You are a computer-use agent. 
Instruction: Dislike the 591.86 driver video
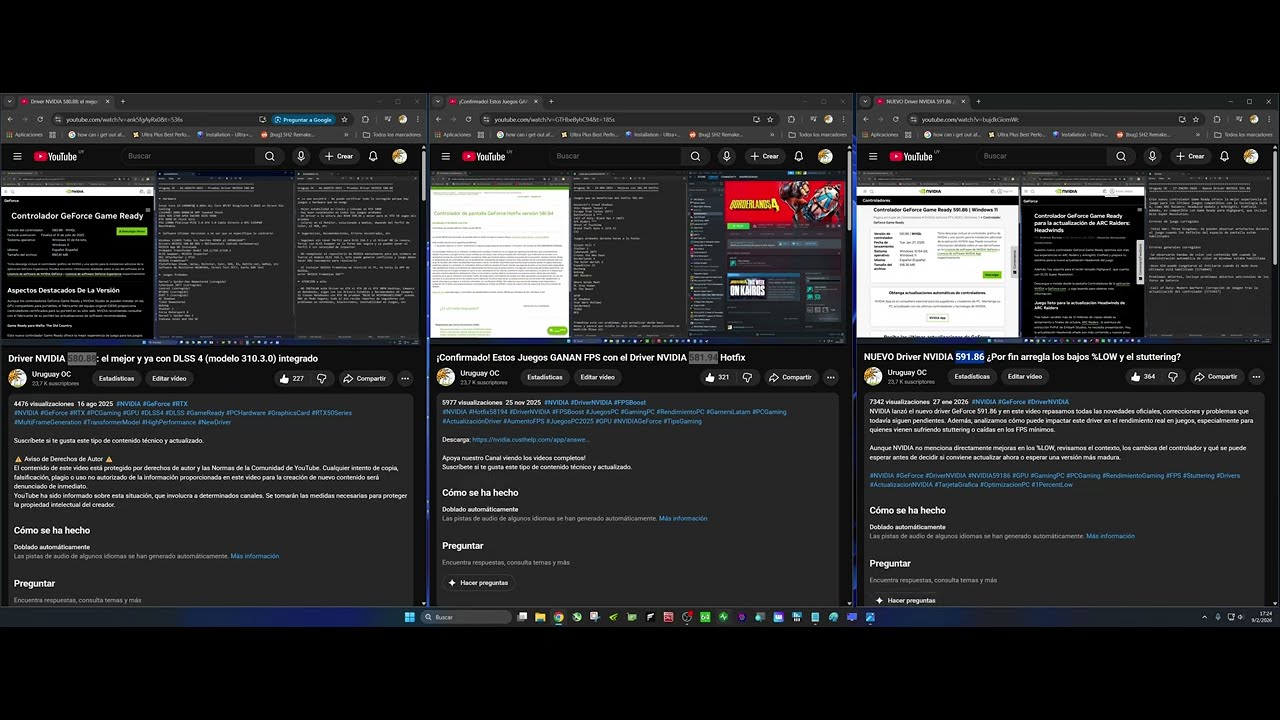point(1172,377)
